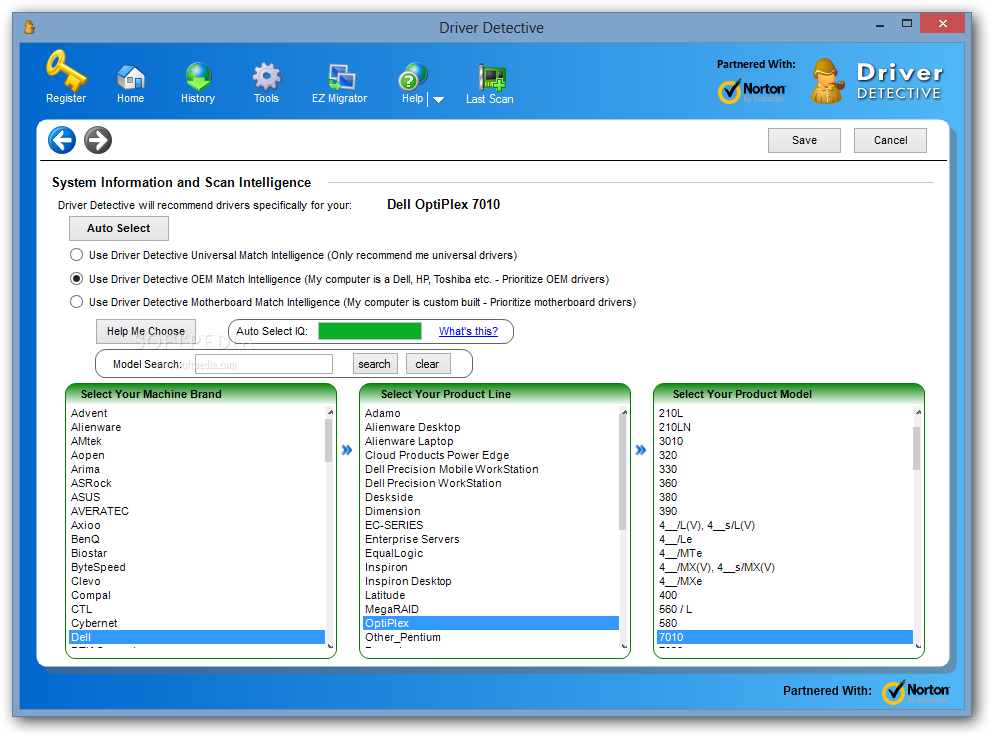The height and width of the screenshot is (737, 992).
Task: Click the Machine Brand list up arrow
Action: [x=330, y=412]
